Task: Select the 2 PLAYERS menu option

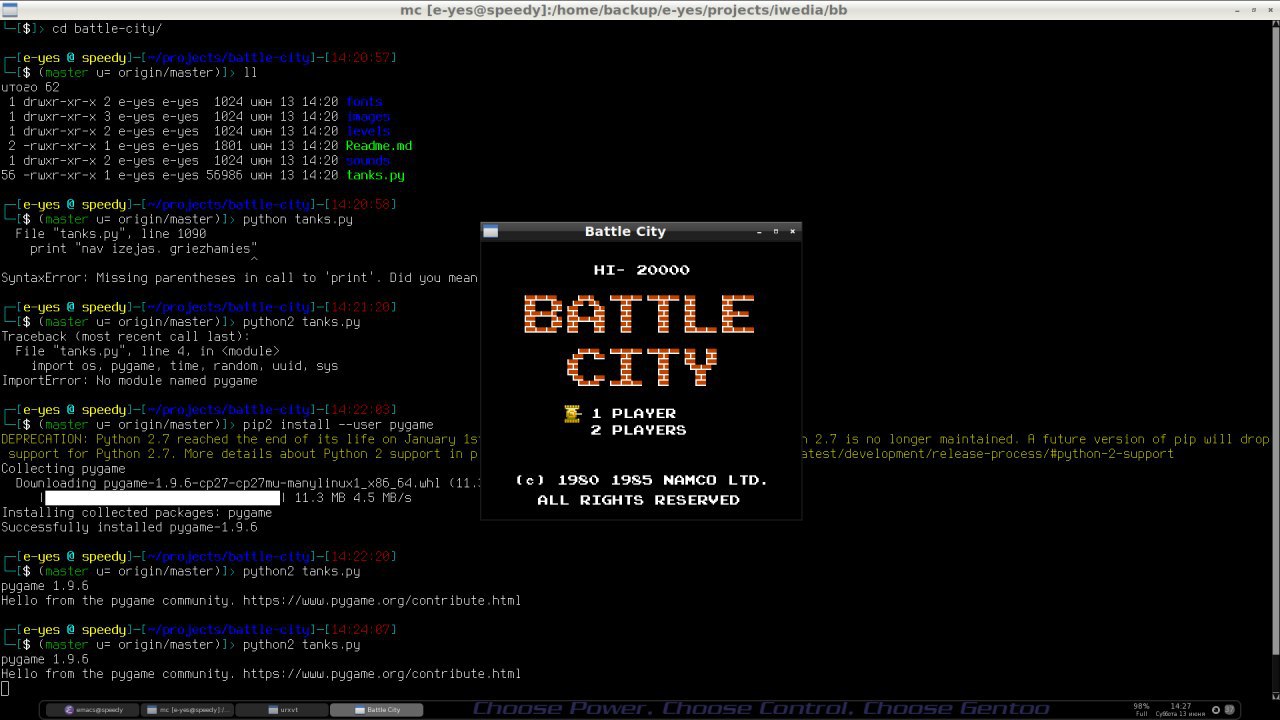Action: 638,430
